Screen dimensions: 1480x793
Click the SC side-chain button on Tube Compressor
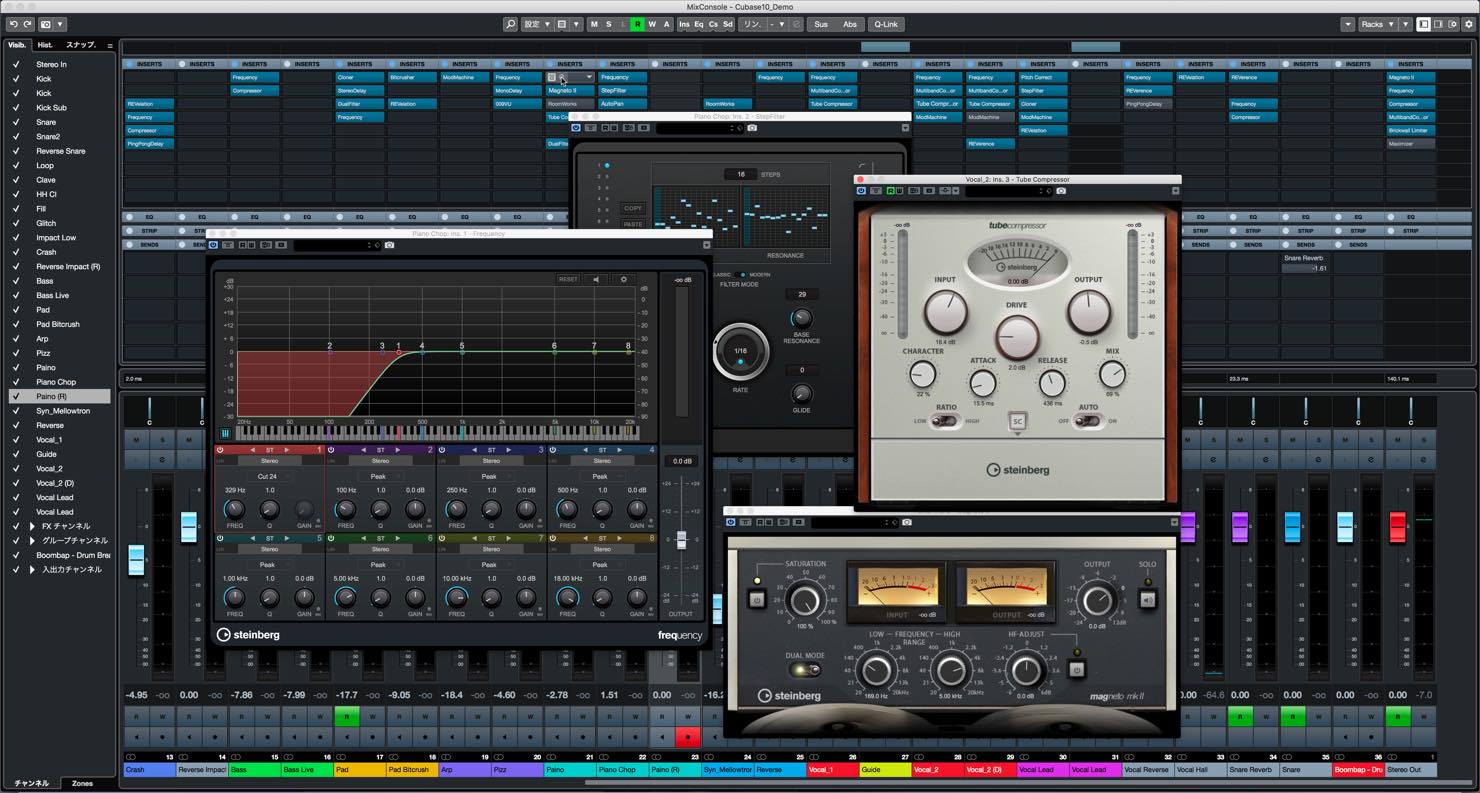click(1018, 422)
